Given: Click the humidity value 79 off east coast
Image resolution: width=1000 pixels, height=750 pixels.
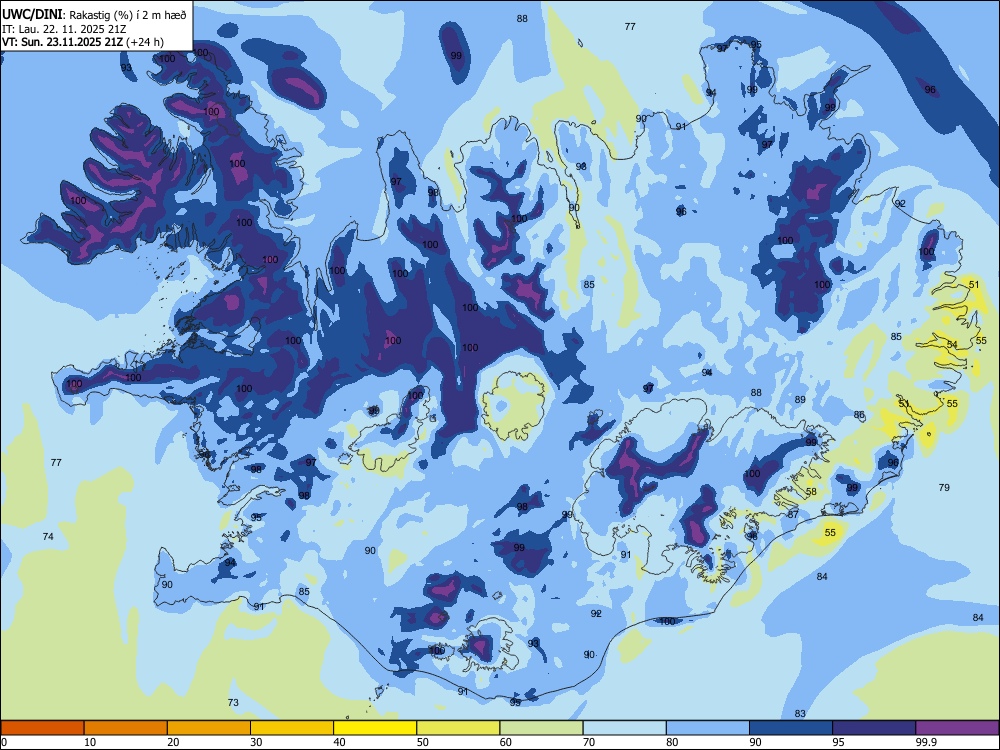Looking at the screenshot, I should point(945,487).
